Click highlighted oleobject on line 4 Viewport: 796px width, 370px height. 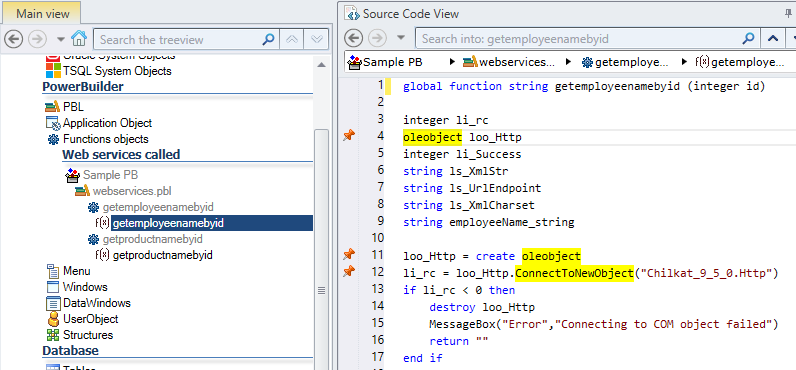(433, 137)
